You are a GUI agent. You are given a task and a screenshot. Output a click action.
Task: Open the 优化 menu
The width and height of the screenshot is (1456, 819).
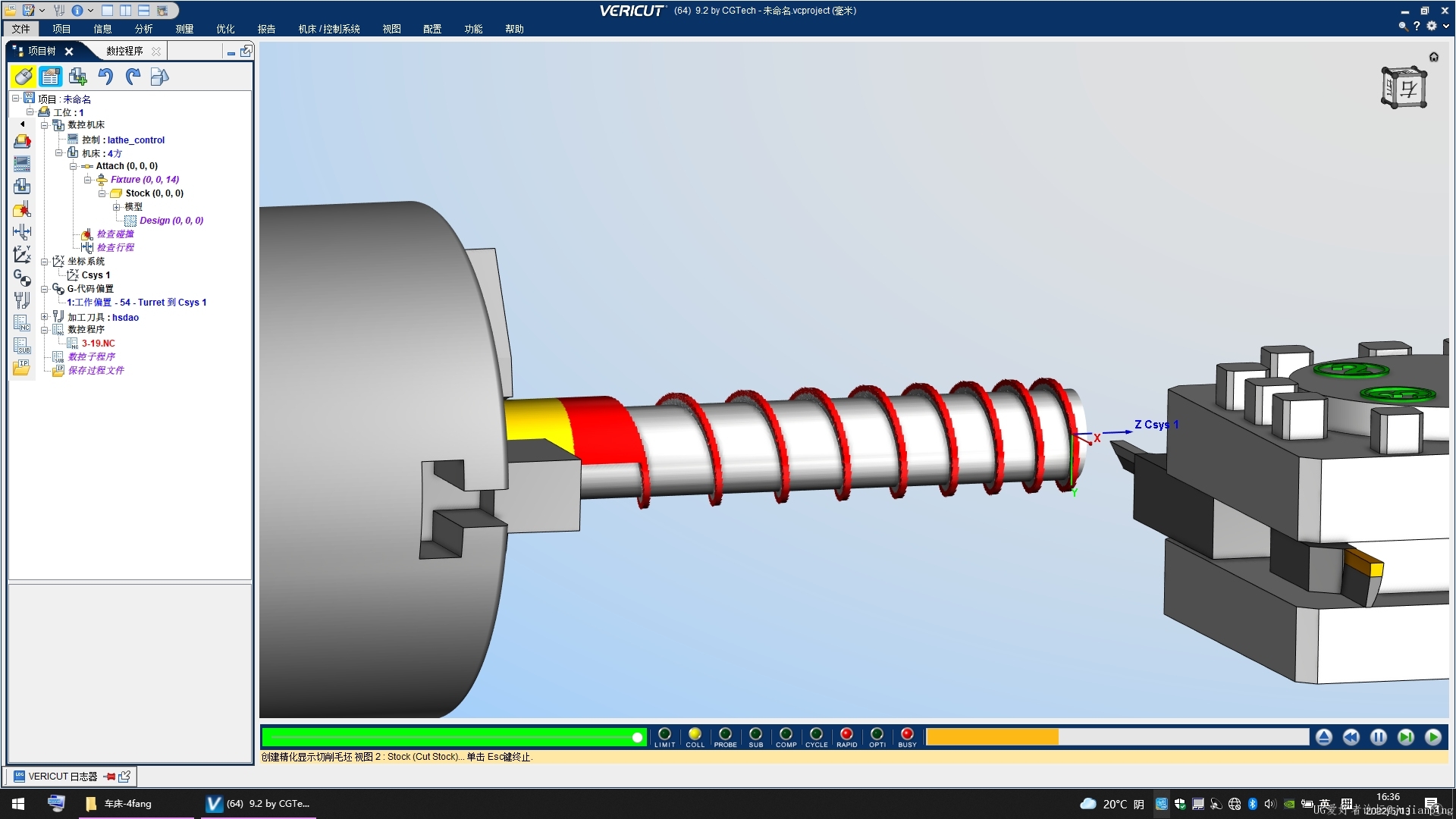point(225,29)
